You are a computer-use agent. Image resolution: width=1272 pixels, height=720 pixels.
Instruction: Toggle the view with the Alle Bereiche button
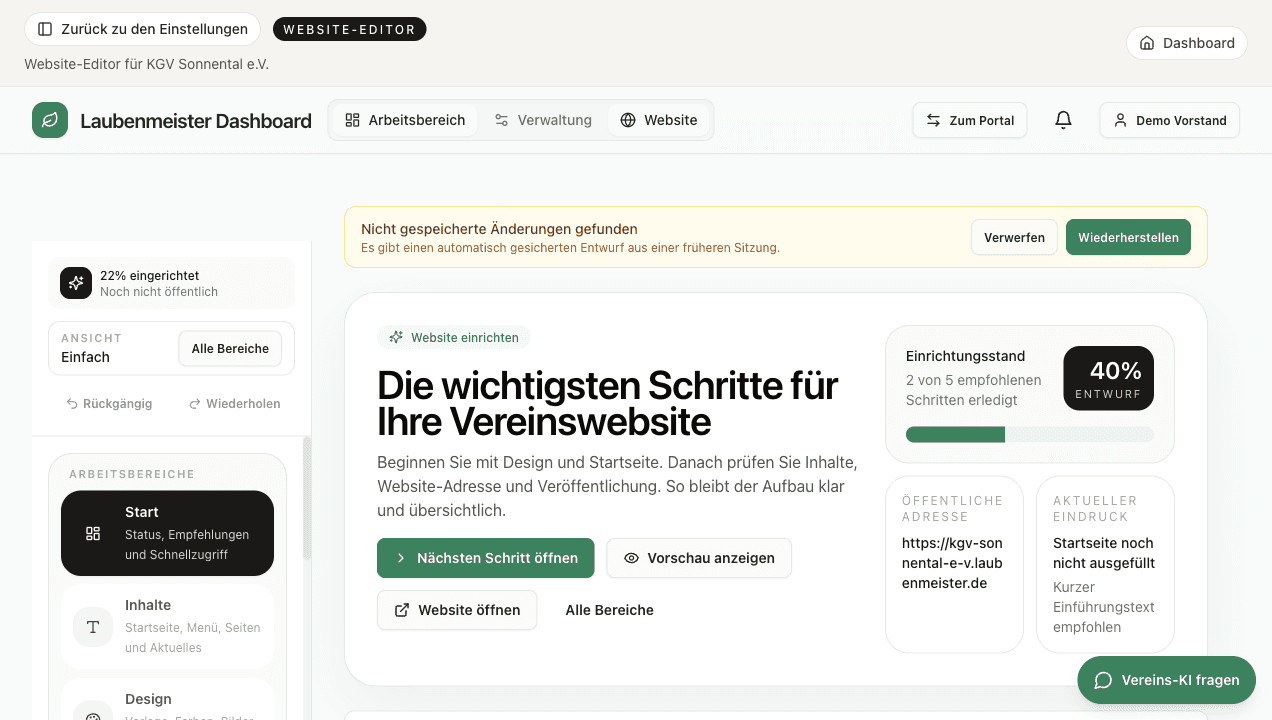pyautogui.click(x=230, y=349)
